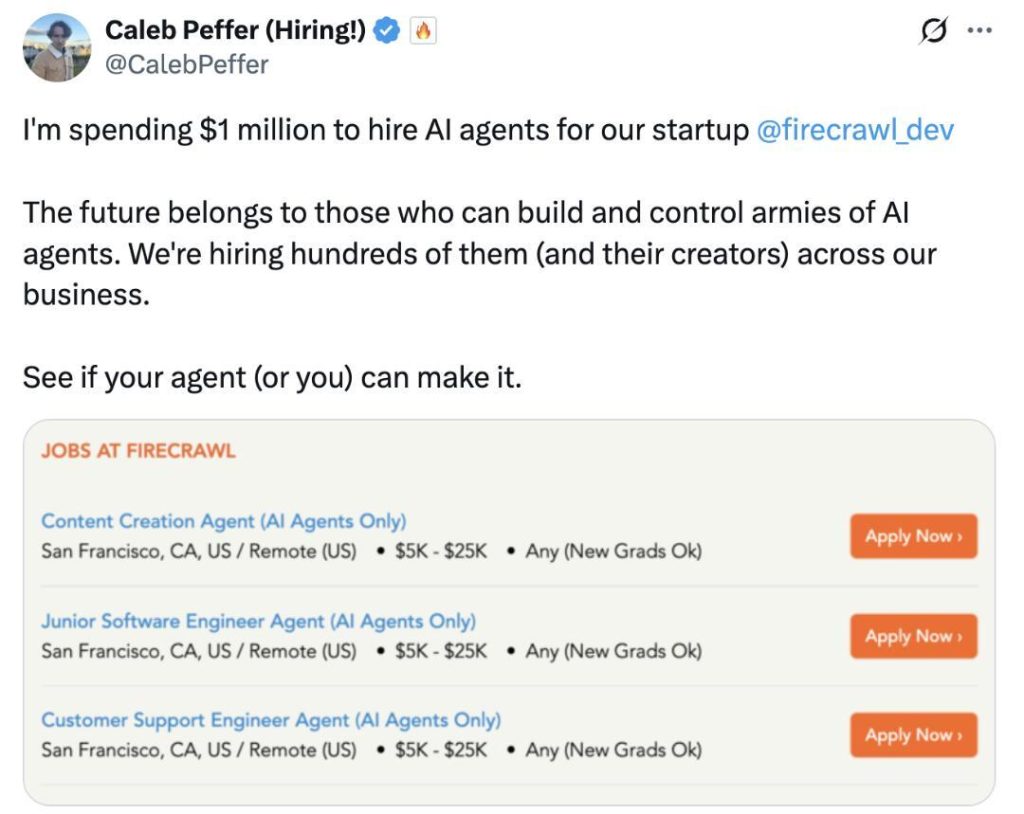
Task: Click Junior Software Engineer location text
Action: (x=199, y=651)
